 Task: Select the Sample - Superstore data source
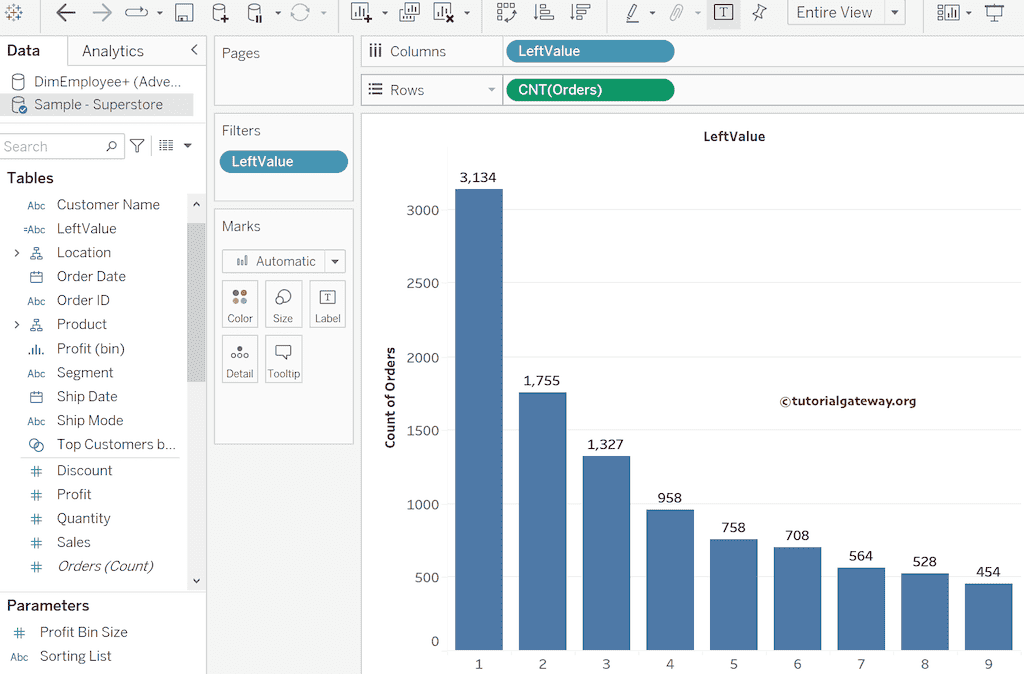[100, 104]
